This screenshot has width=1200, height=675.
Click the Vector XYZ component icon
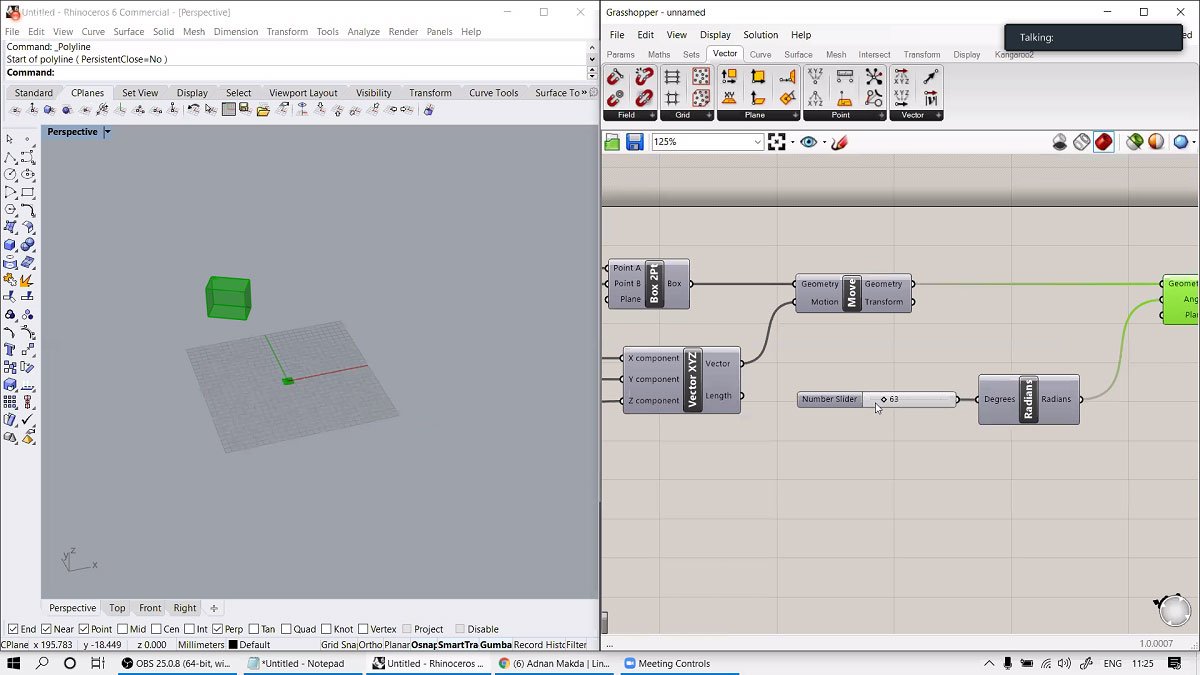[693, 380]
